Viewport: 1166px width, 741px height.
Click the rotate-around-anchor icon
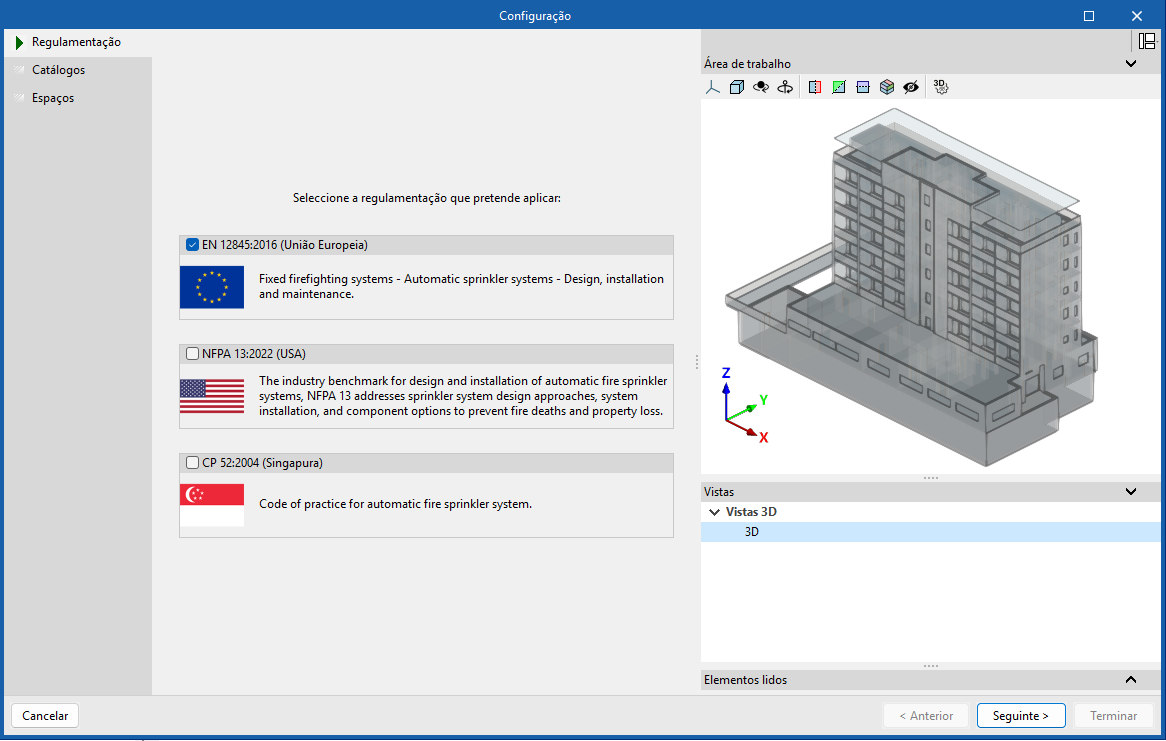pos(785,87)
